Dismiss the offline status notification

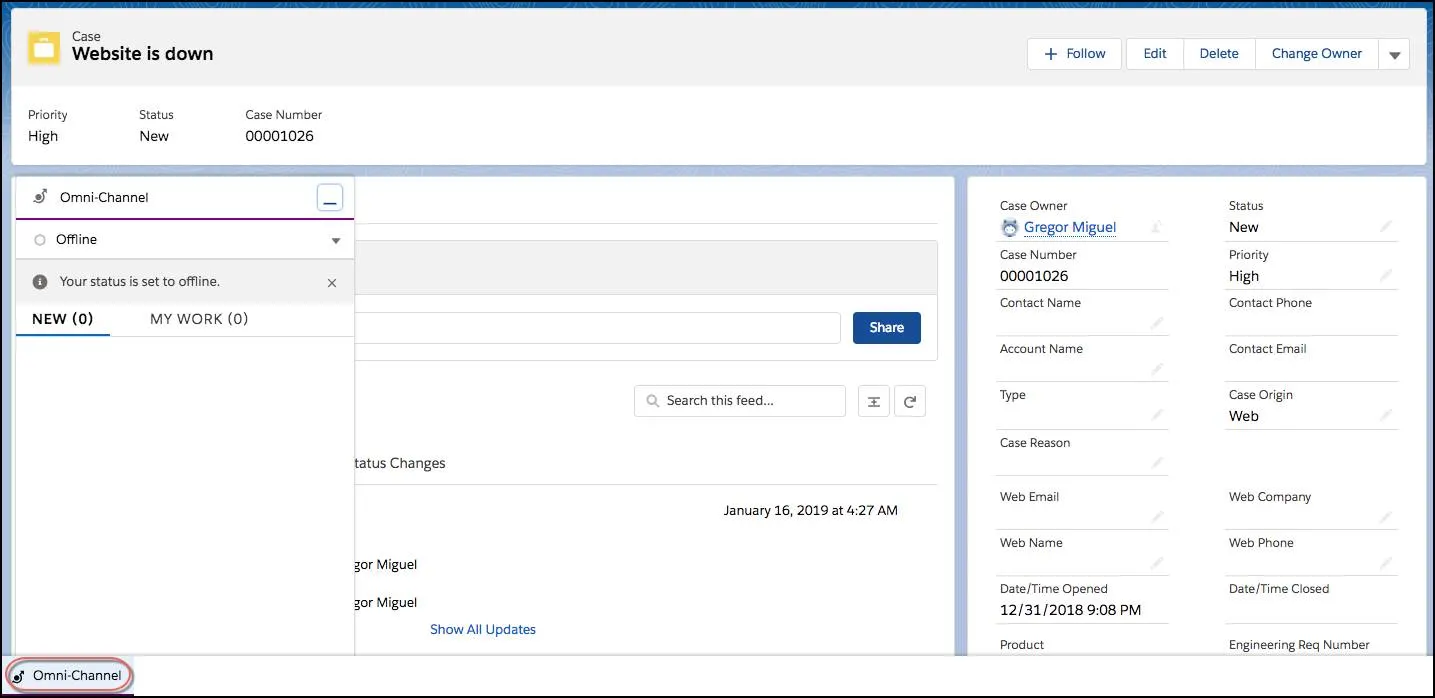pos(331,282)
